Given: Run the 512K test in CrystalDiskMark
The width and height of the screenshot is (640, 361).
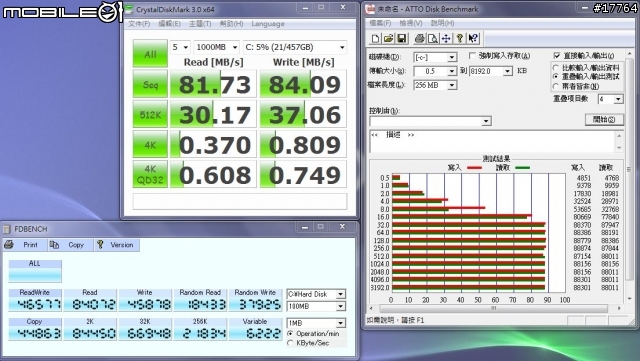Looking at the screenshot, I should tap(150, 114).
